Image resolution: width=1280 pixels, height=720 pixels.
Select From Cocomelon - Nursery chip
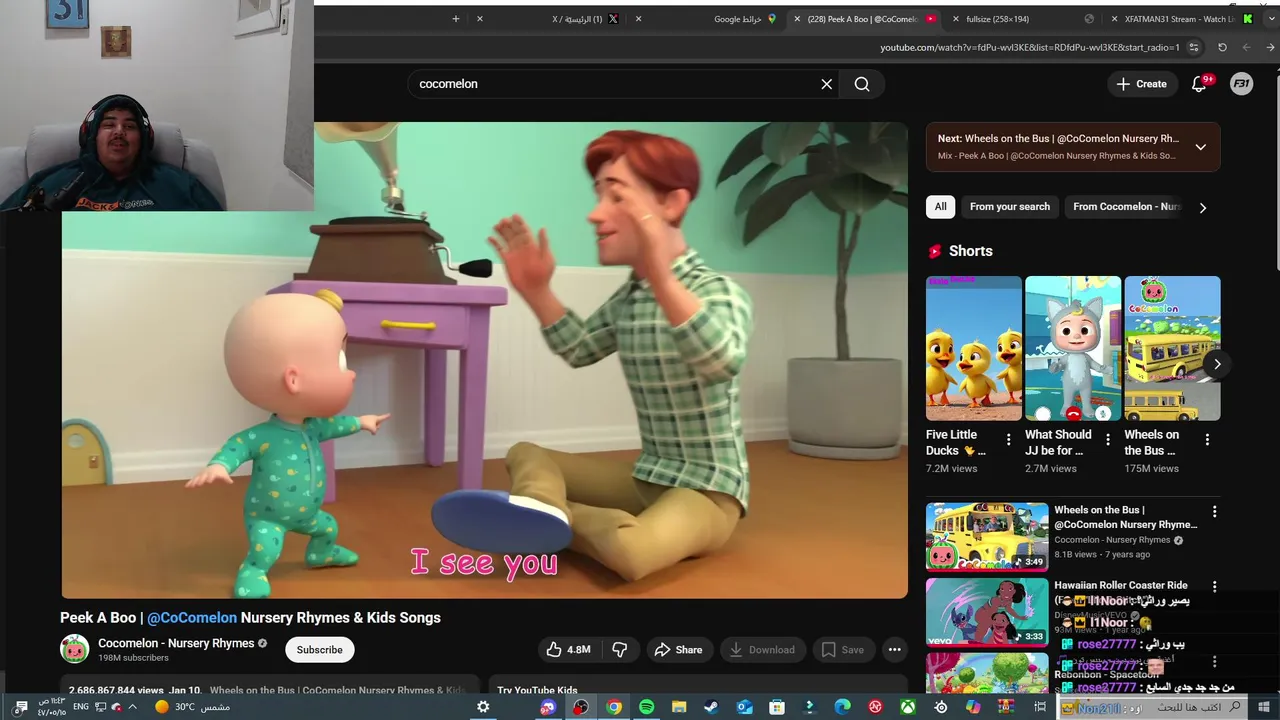[x=1127, y=207]
